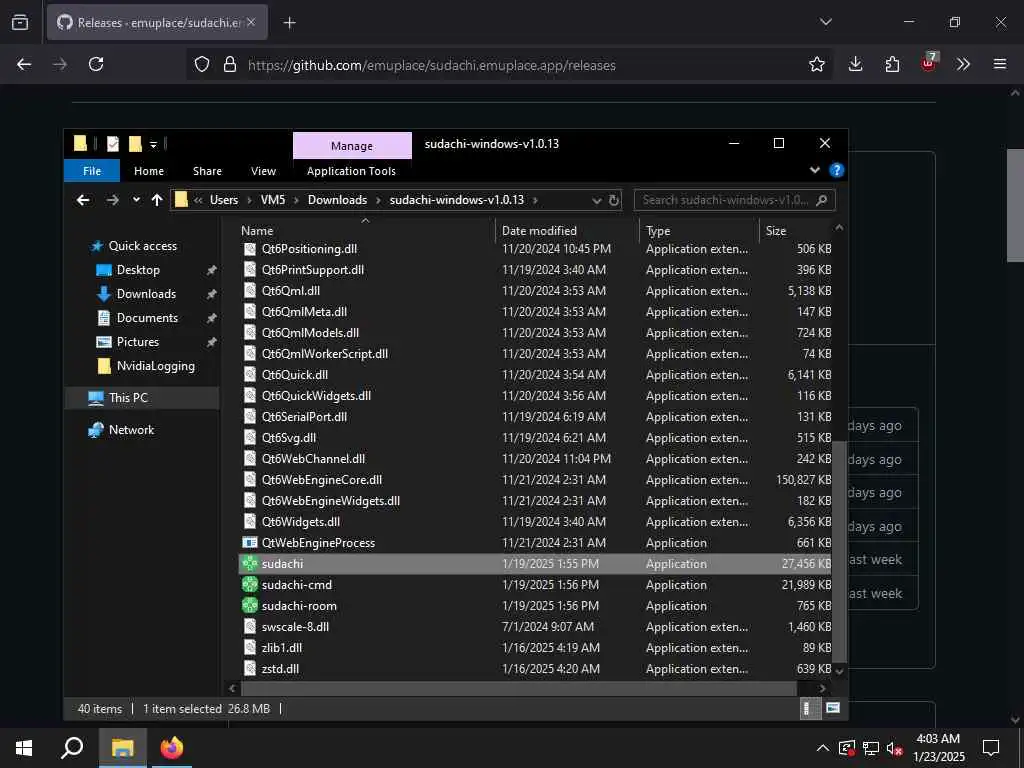Viewport: 1024px width, 768px height.
Task: Click the Firefox icon in the taskbar
Action: (172, 747)
